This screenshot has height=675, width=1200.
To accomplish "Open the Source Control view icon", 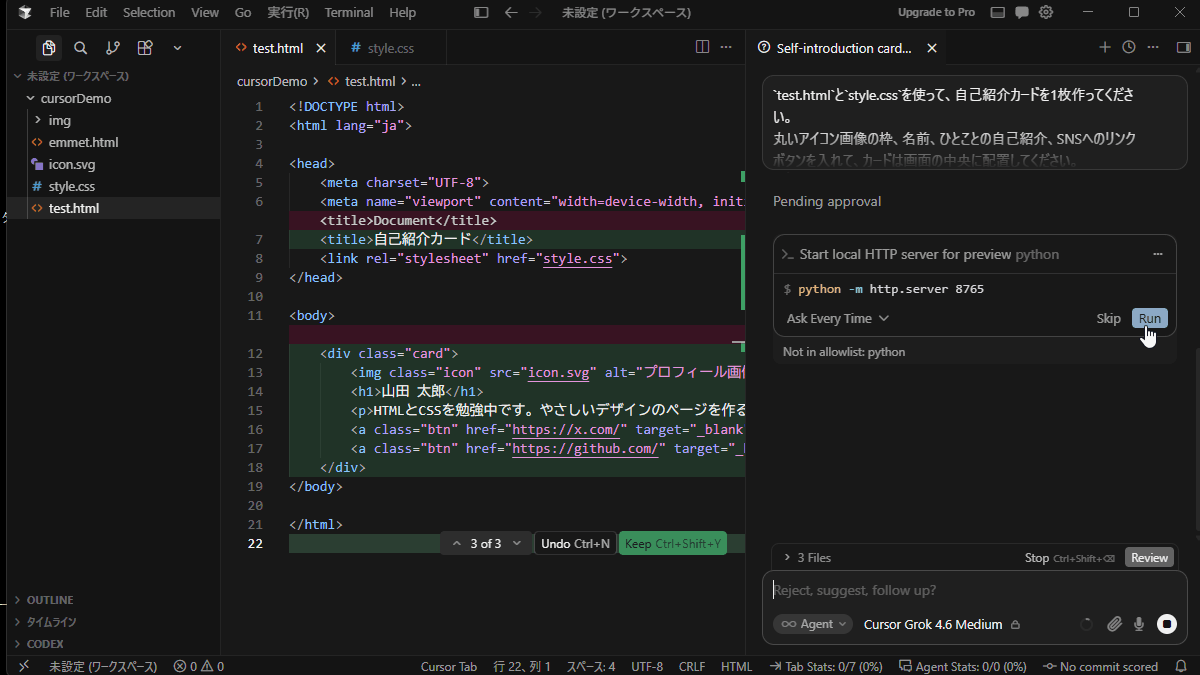I will pyautogui.click(x=113, y=48).
